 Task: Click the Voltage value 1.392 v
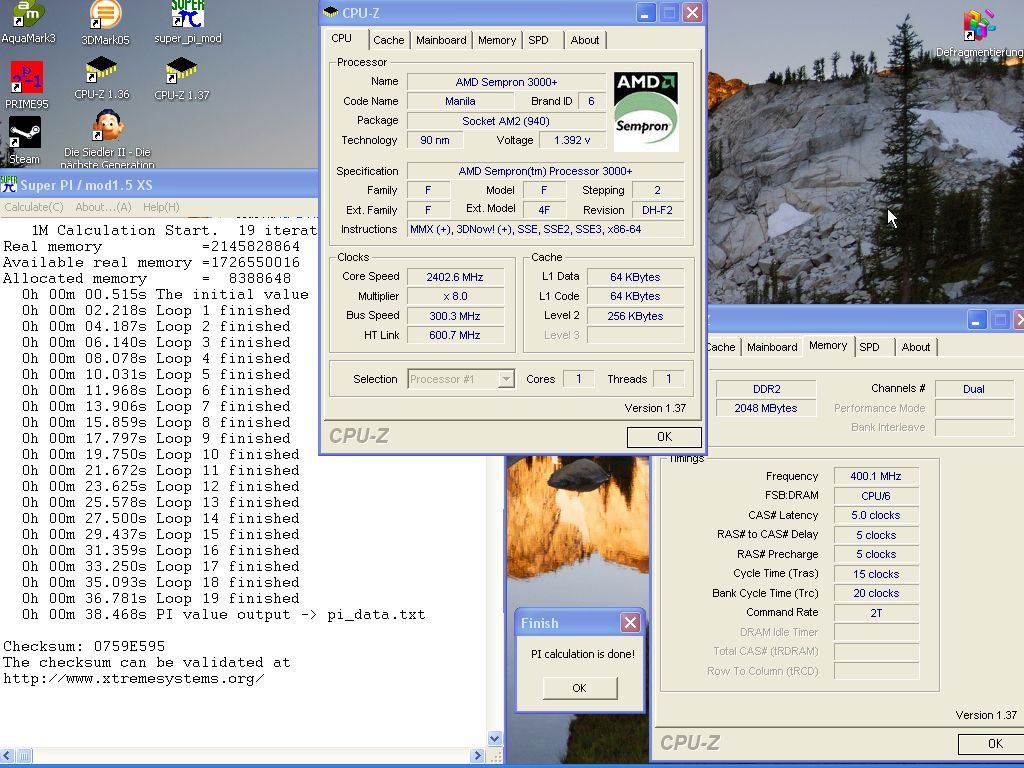(x=571, y=140)
